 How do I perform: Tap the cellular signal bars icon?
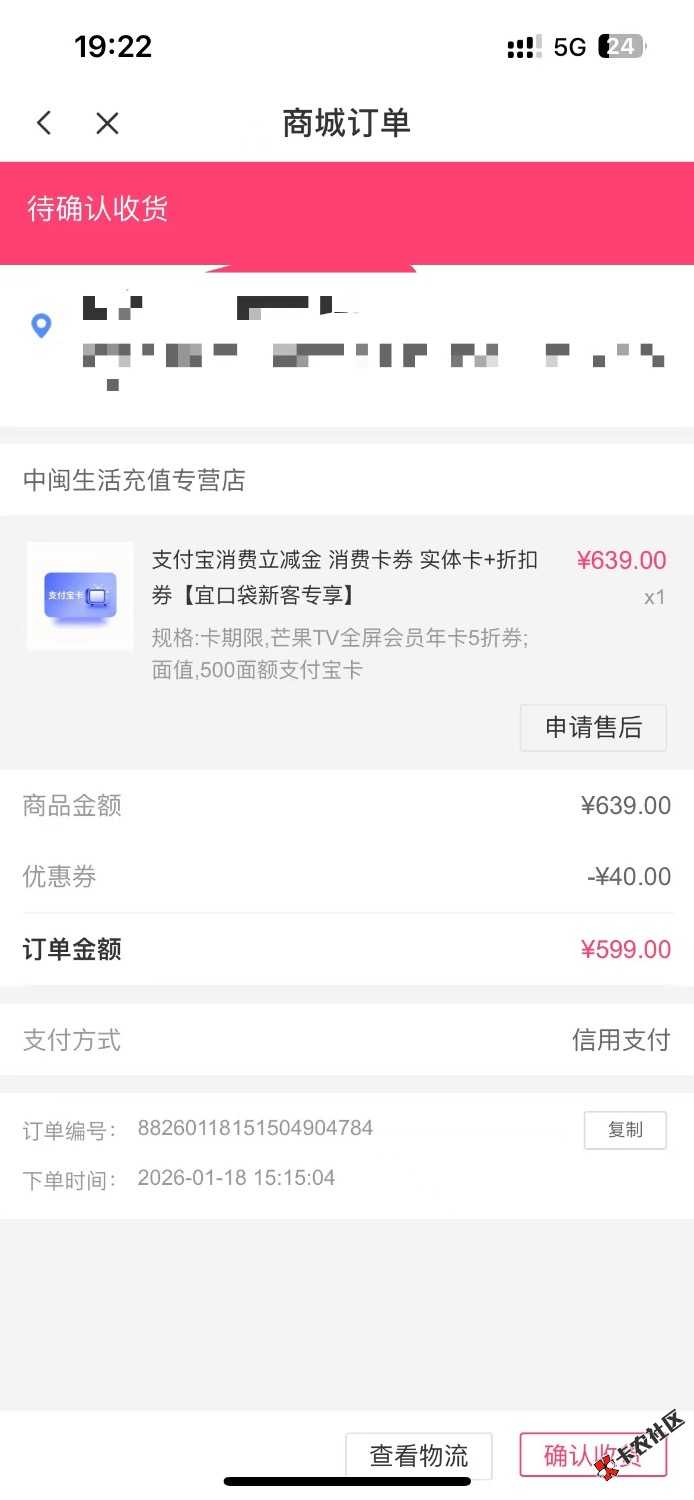(521, 47)
